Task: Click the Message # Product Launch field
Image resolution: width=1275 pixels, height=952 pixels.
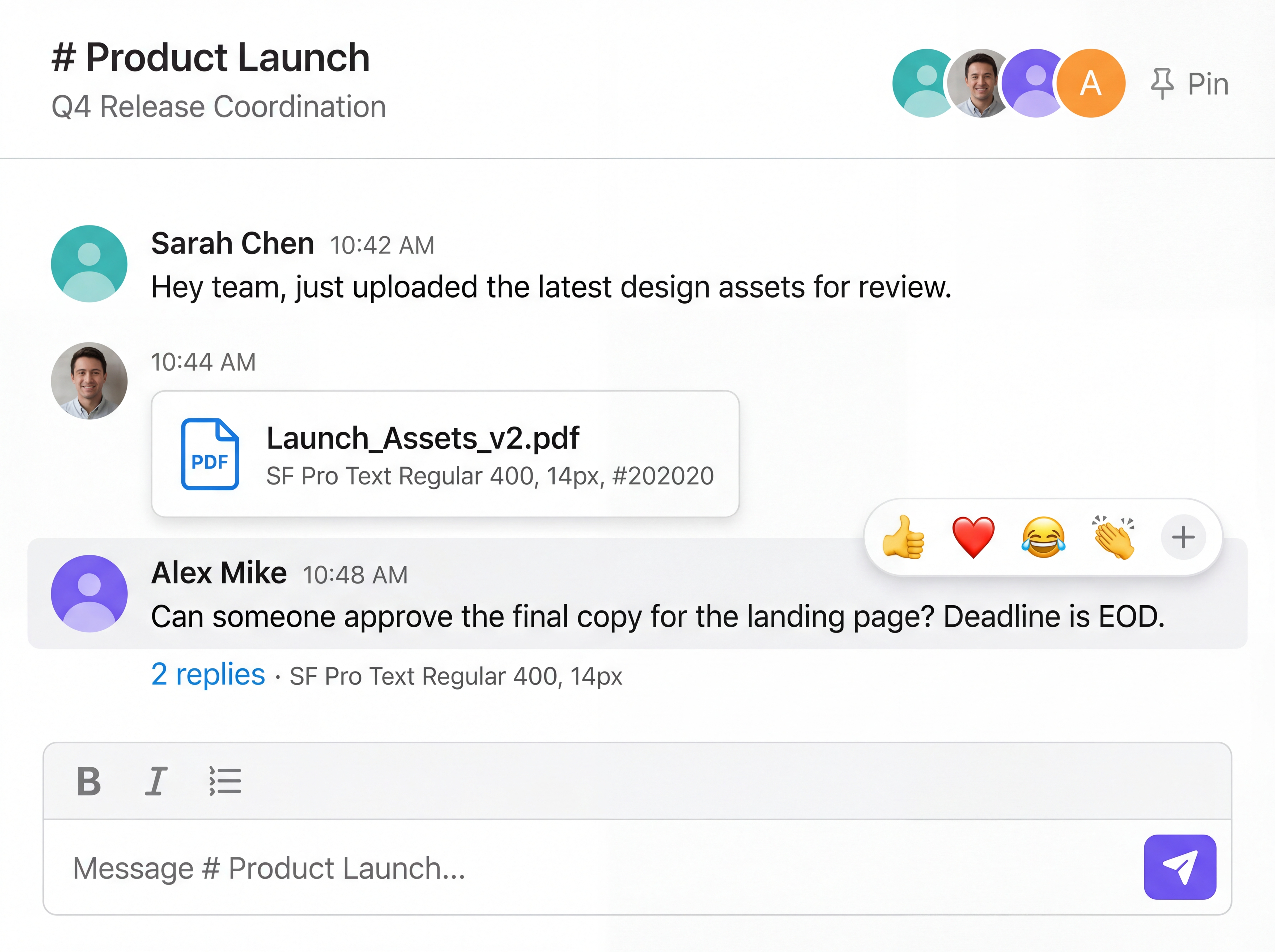Action: (x=576, y=868)
